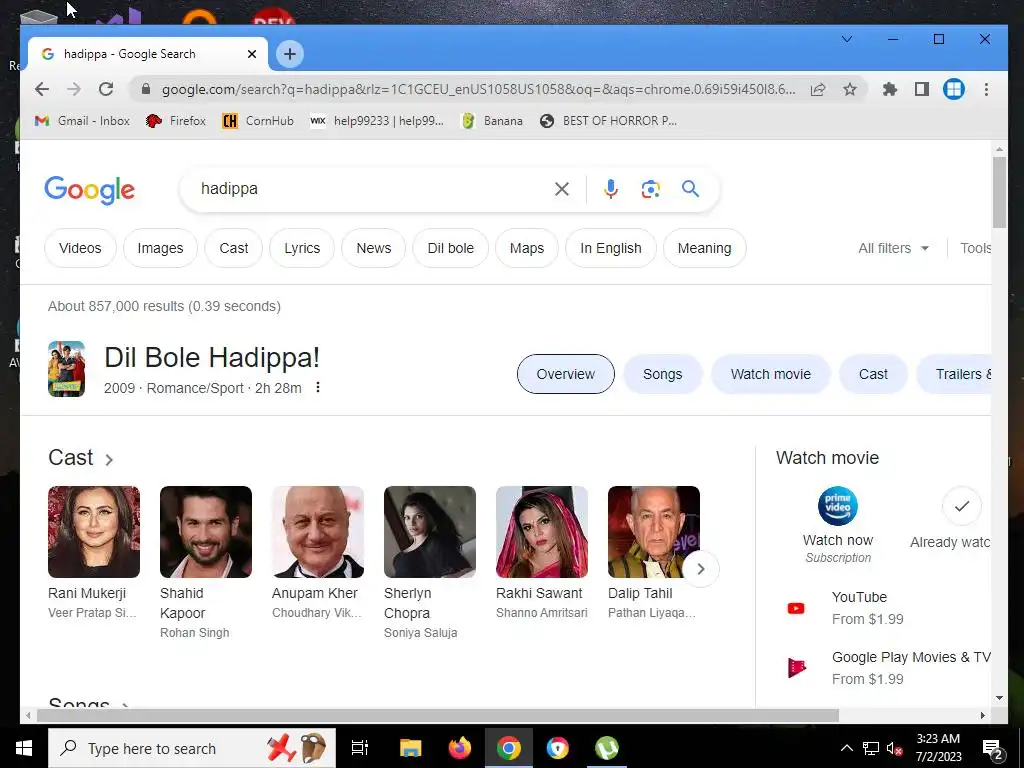Open Chrome's three-dot menu
This screenshot has height=768, width=1024.
coord(986,89)
